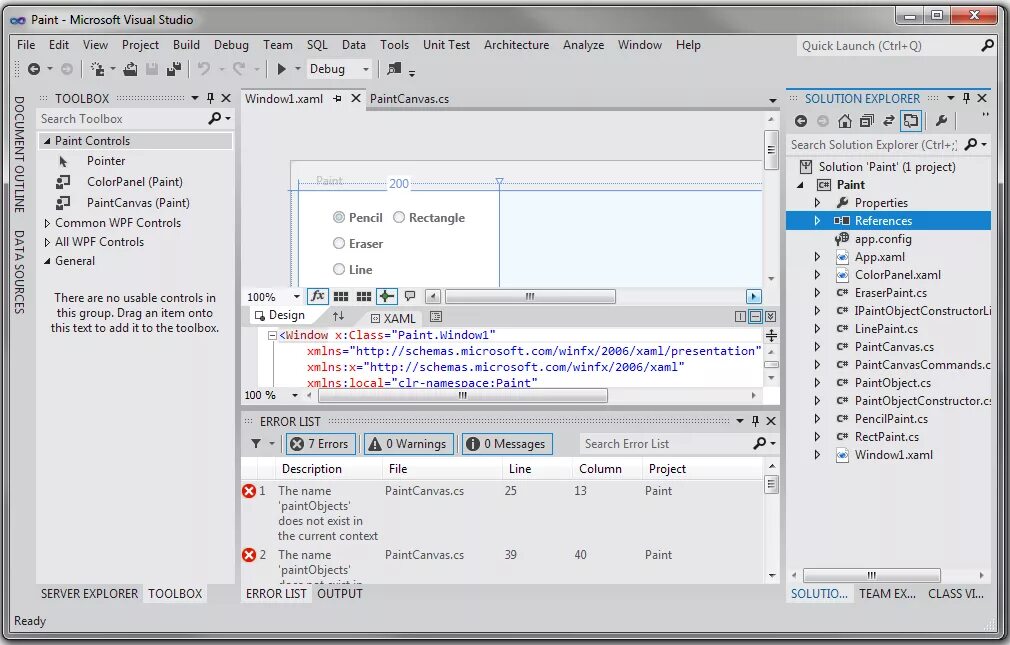1010x645 pixels.
Task: Expand Common WPF Controls toolbox group
Action: click(47, 223)
